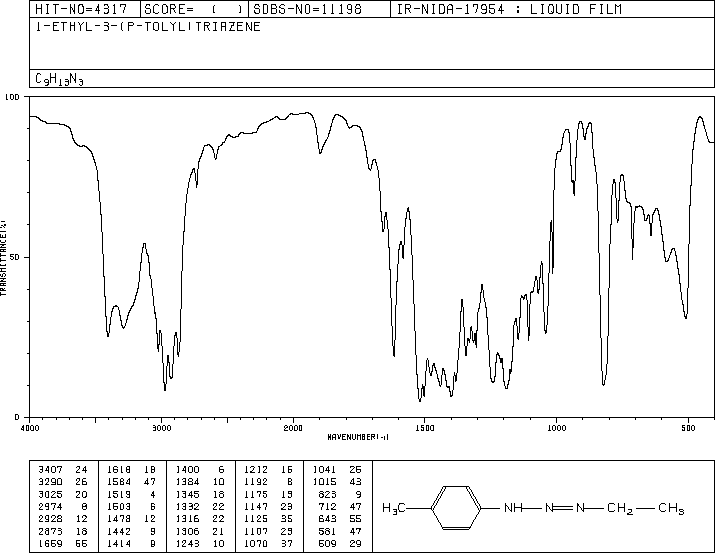Click the benzene ring in the structure diagram
The image size is (715, 553).
click(x=456, y=508)
